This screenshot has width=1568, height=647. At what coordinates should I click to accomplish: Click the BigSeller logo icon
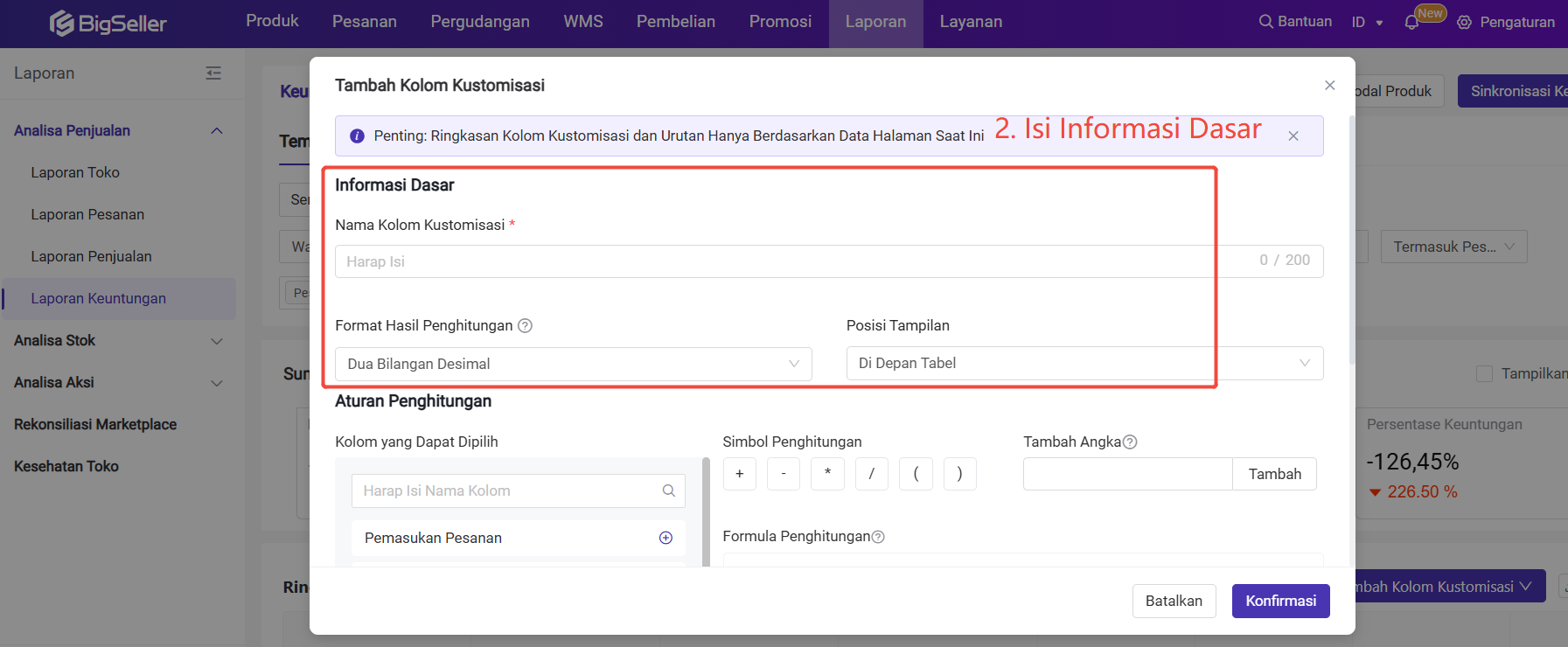pos(61,23)
